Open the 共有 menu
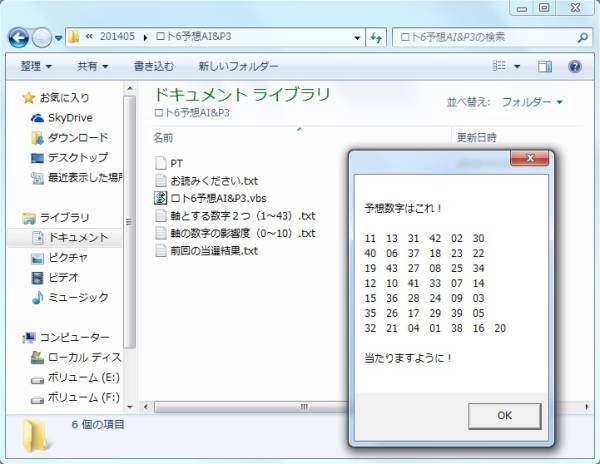 coord(93,67)
